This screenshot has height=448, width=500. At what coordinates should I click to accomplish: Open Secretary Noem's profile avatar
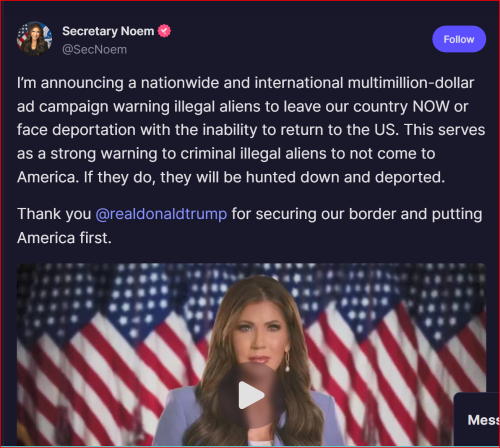[x=34, y=39]
